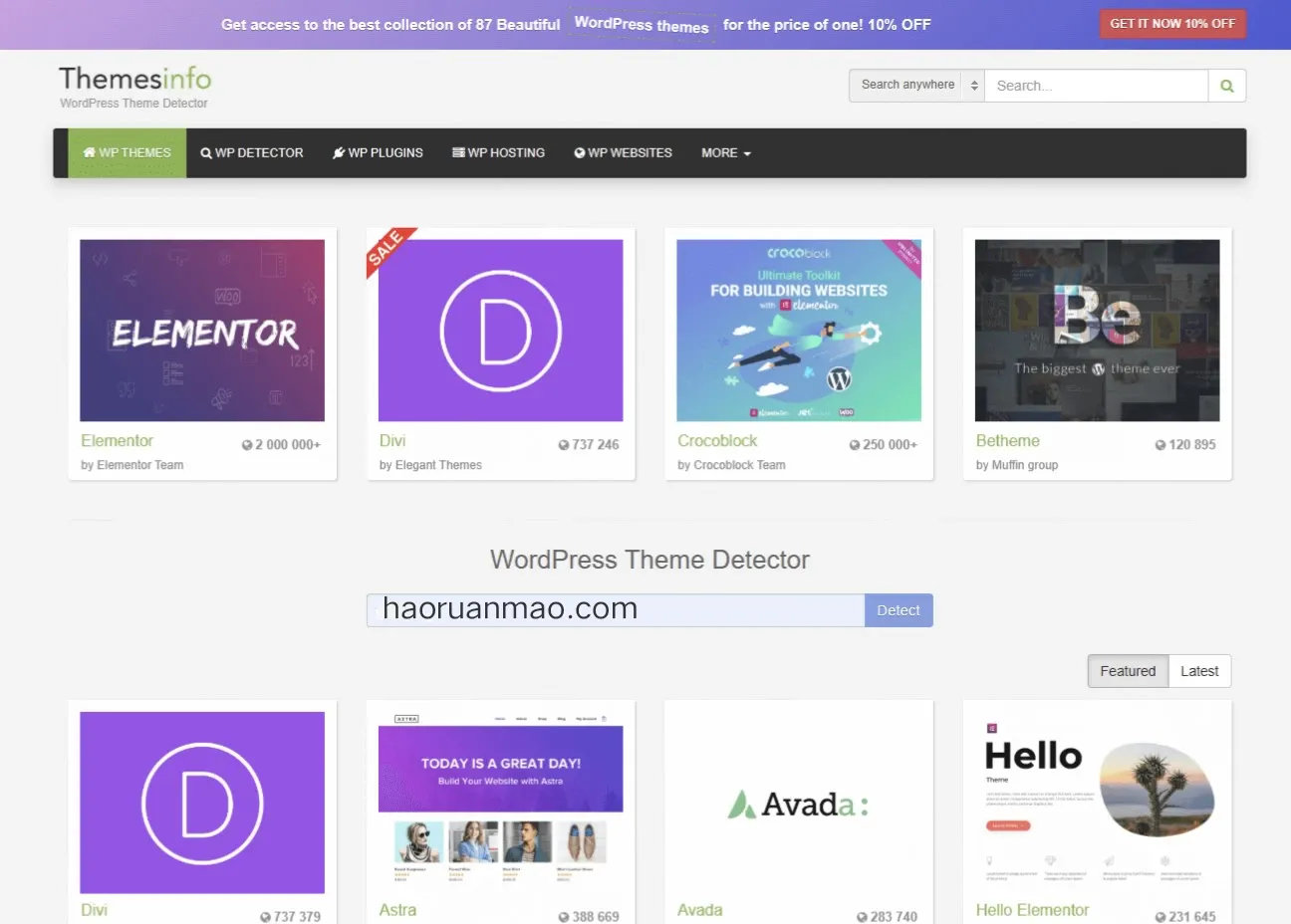
Task: Click the Divi title link by Elegant Themes
Action: 392,441
